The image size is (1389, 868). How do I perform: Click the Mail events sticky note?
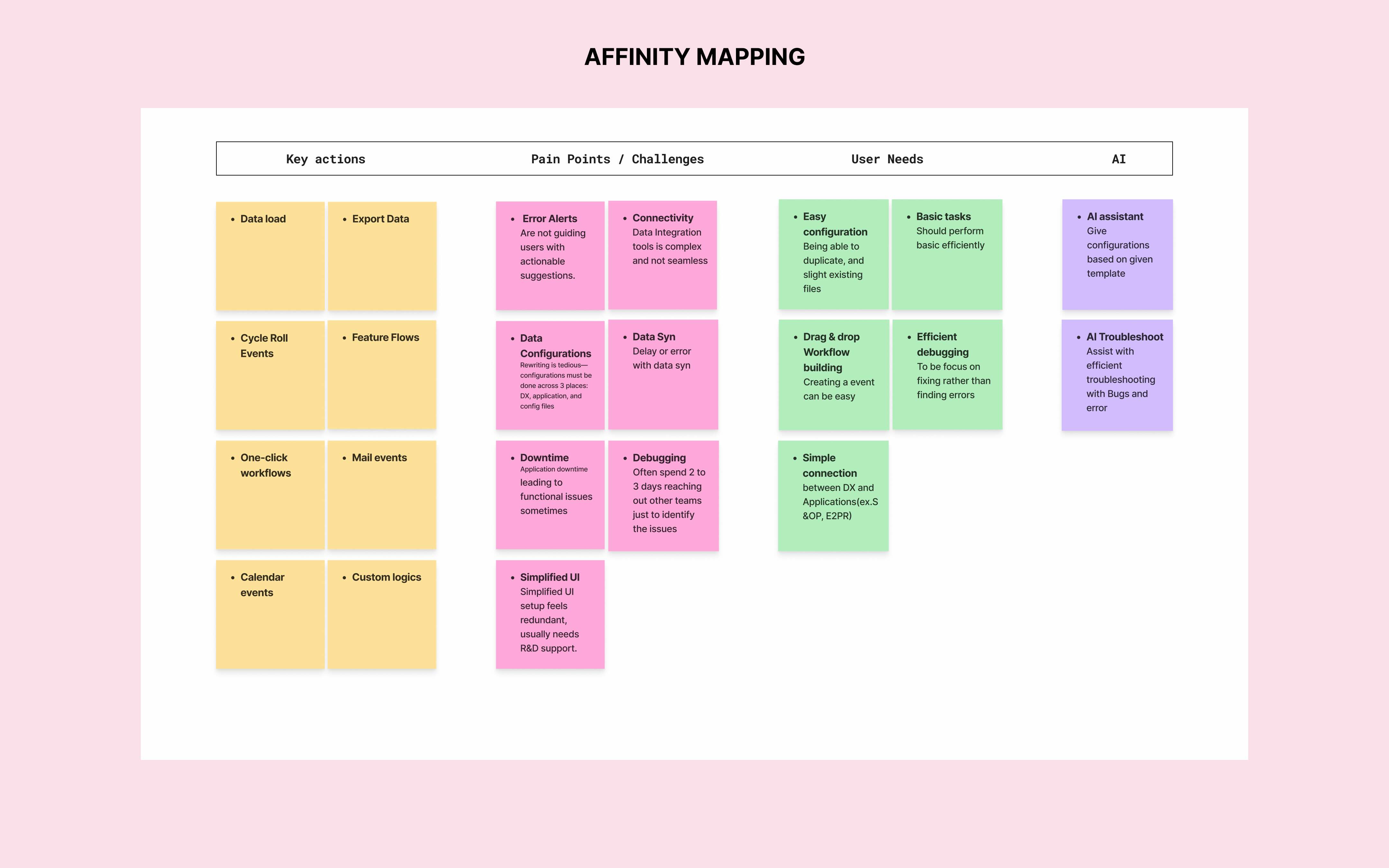point(382,495)
